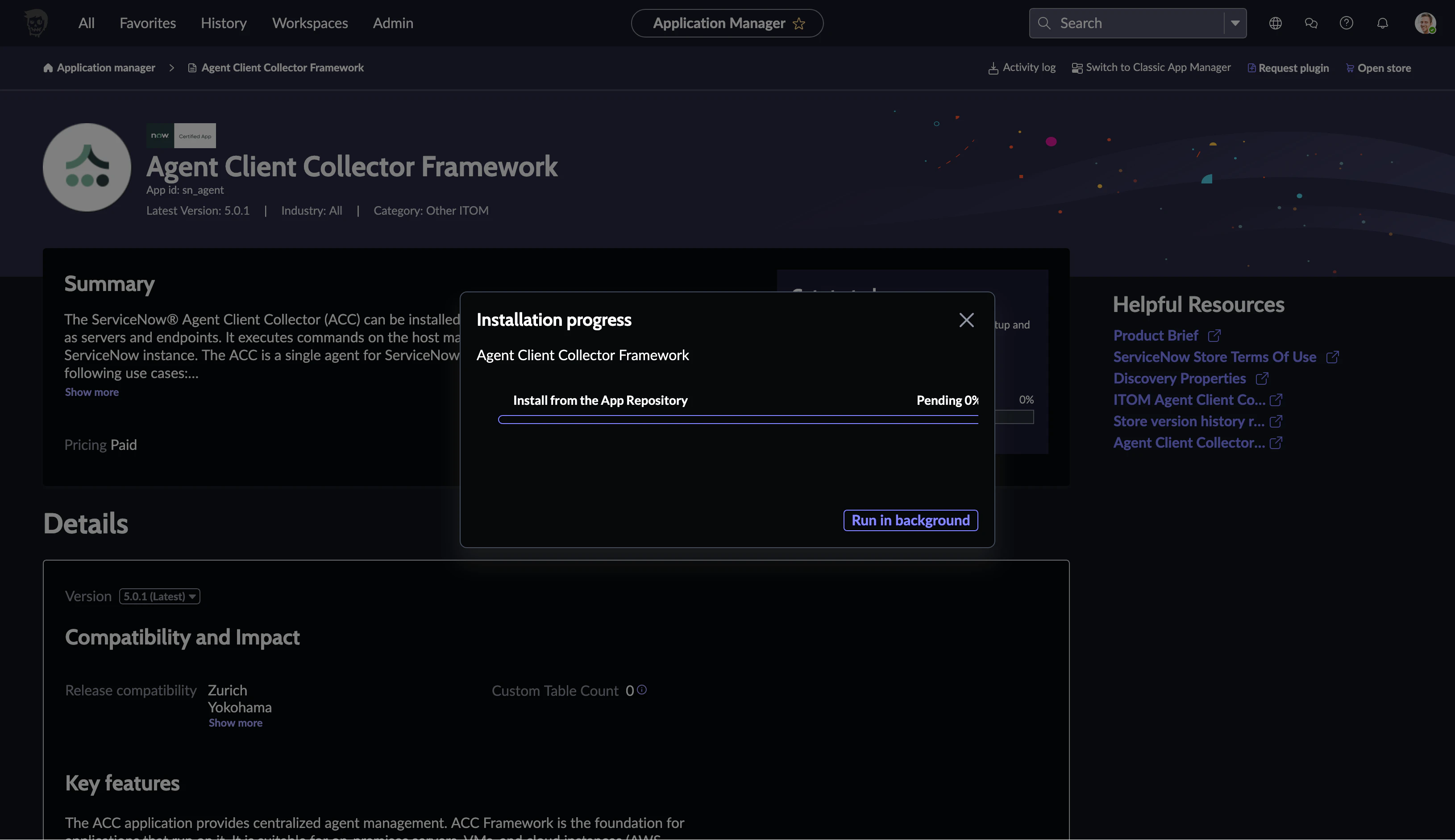The height and width of the screenshot is (840, 1455).
Task: Click Industry: All text
Action: pos(312,211)
